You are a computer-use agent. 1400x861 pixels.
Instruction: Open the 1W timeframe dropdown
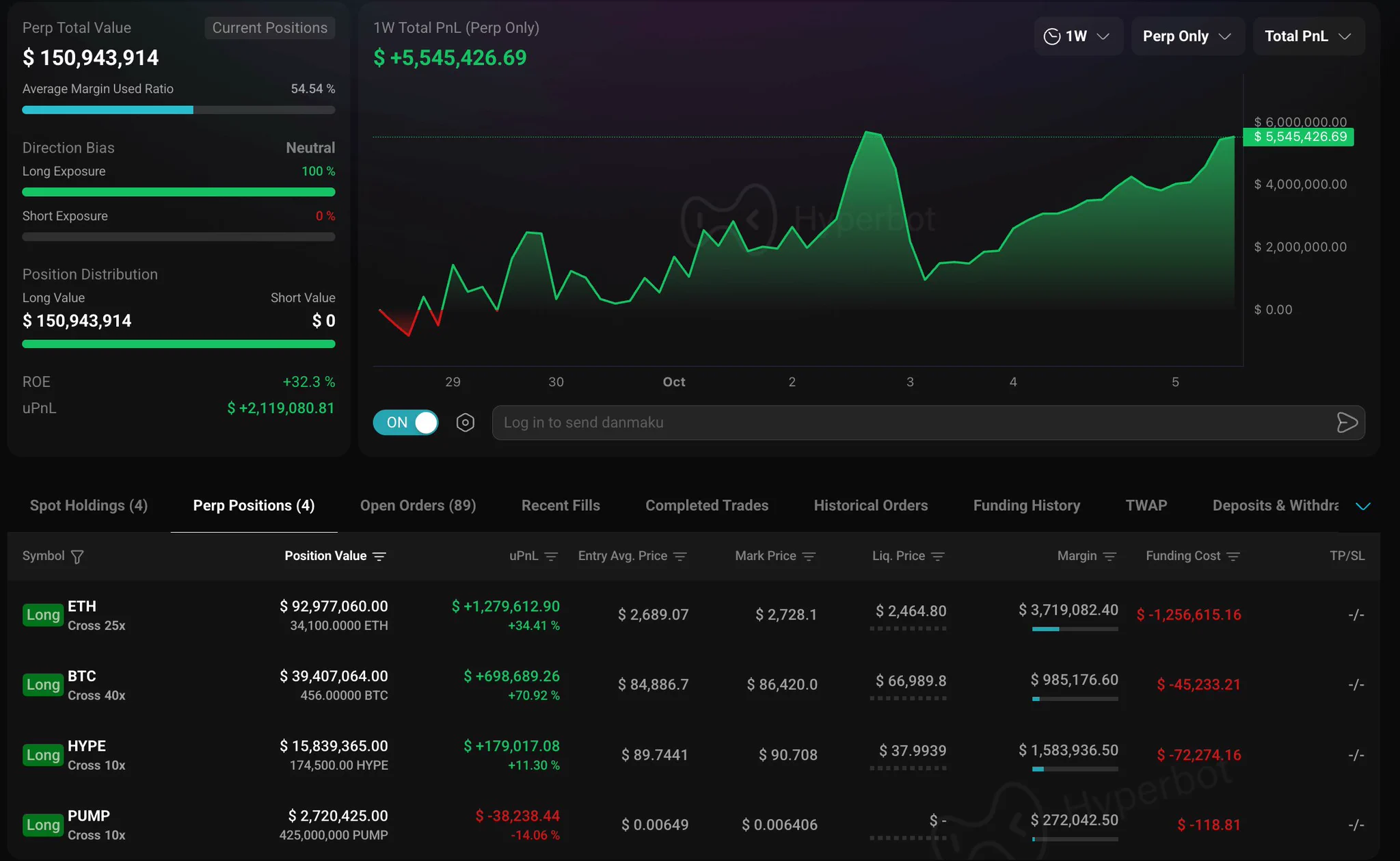click(1078, 36)
